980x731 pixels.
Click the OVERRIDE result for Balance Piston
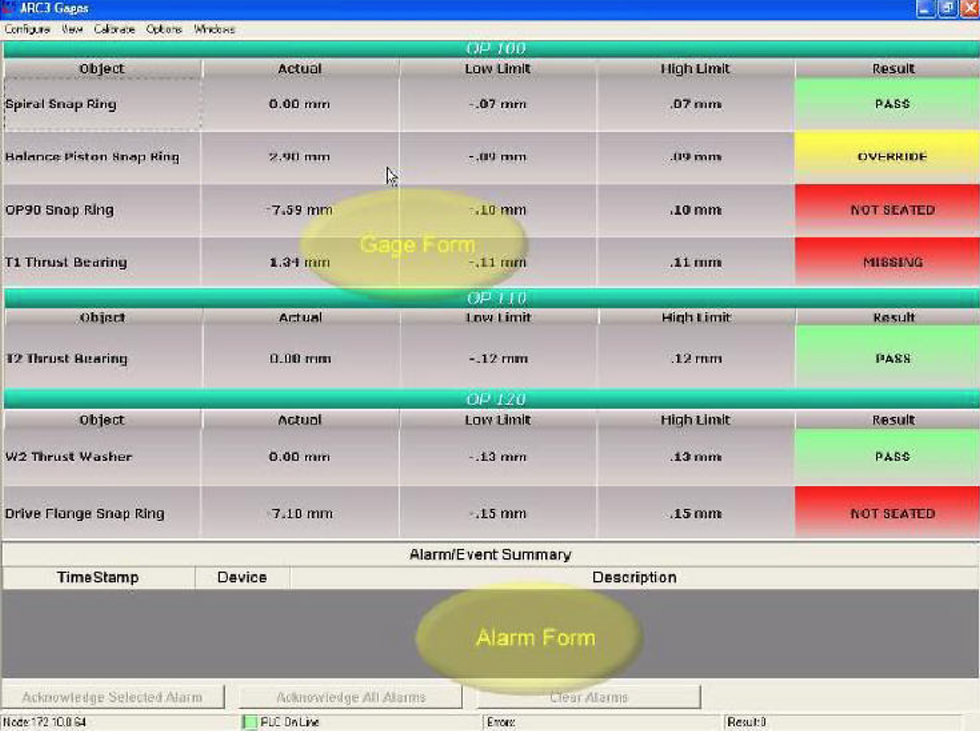click(886, 157)
